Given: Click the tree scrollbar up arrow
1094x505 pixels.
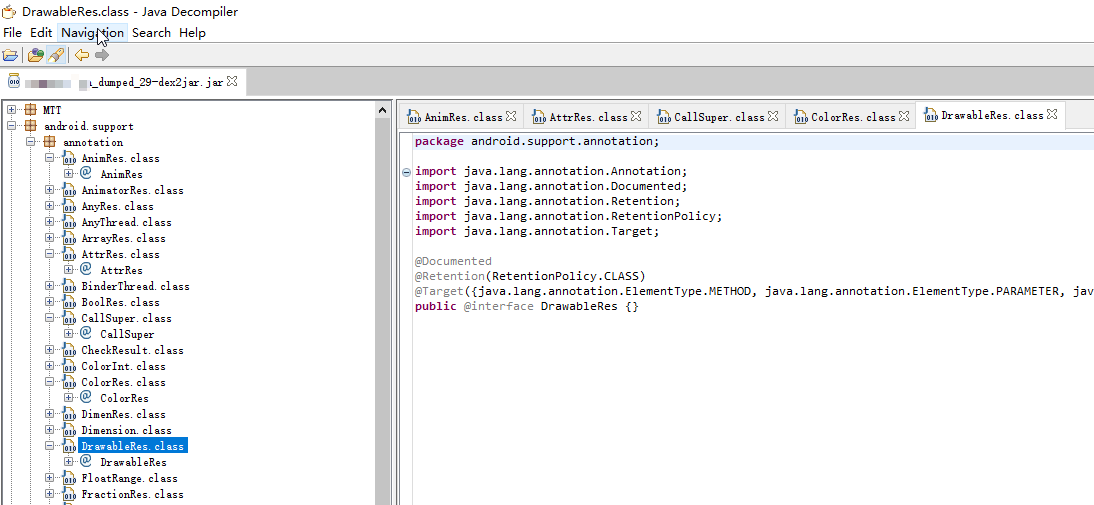Looking at the screenshot, I should tap(382, 110).
